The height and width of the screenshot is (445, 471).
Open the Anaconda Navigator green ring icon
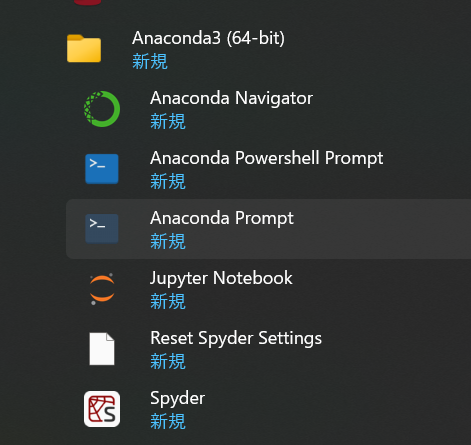102,109
